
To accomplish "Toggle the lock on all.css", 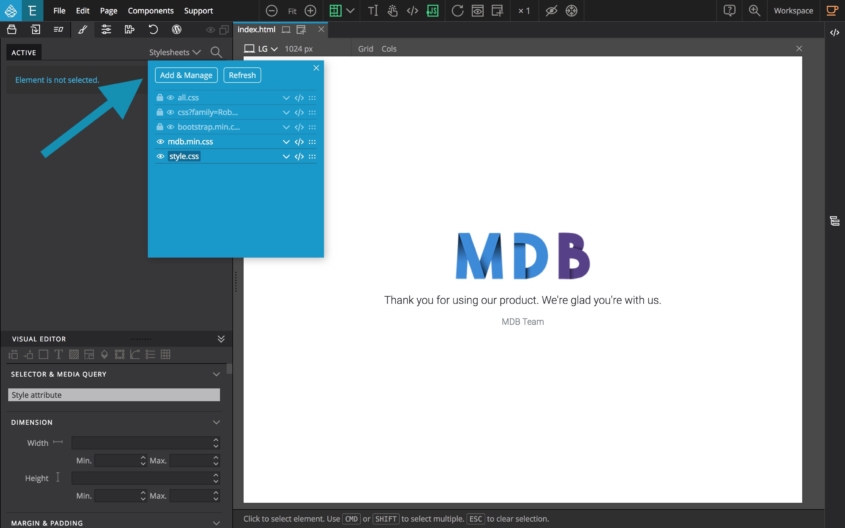I will [x=160, y=98].
